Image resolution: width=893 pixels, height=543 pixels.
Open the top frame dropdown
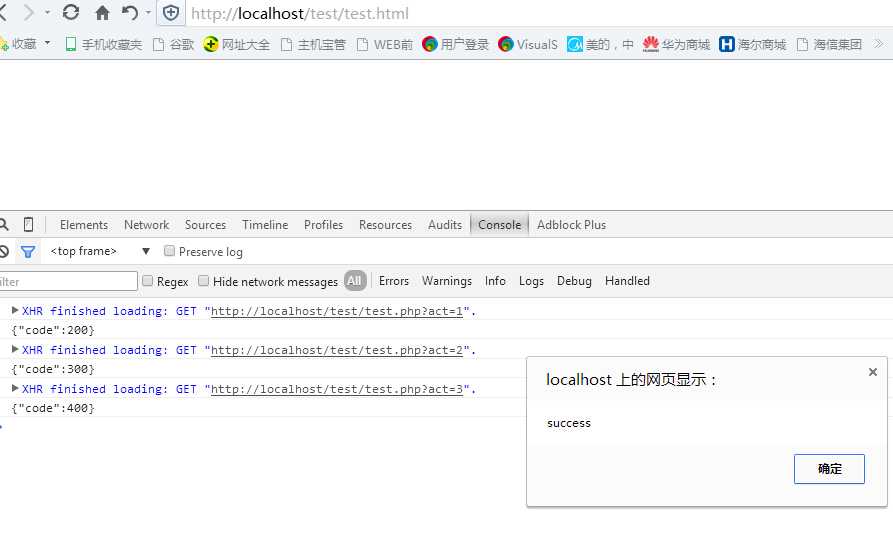pos(100,251)
